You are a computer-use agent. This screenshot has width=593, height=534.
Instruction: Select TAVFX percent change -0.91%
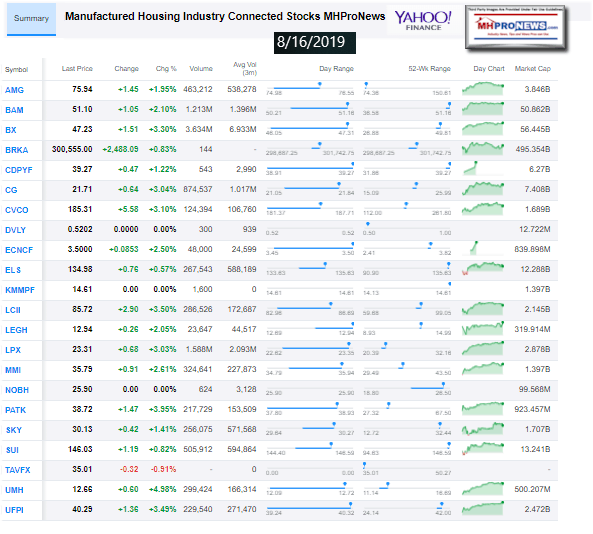(163, 469)
